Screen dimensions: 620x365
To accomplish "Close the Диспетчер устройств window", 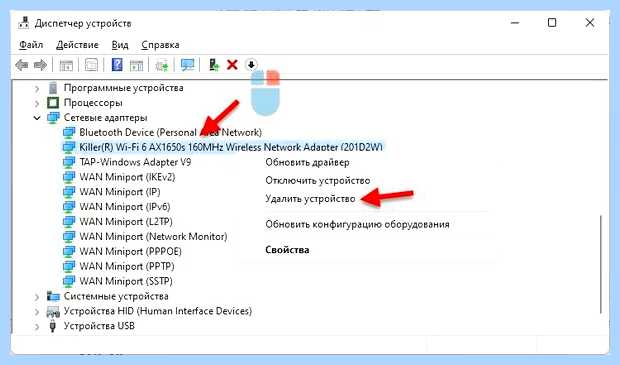I will pyautogui.click(x=590, y=23).
